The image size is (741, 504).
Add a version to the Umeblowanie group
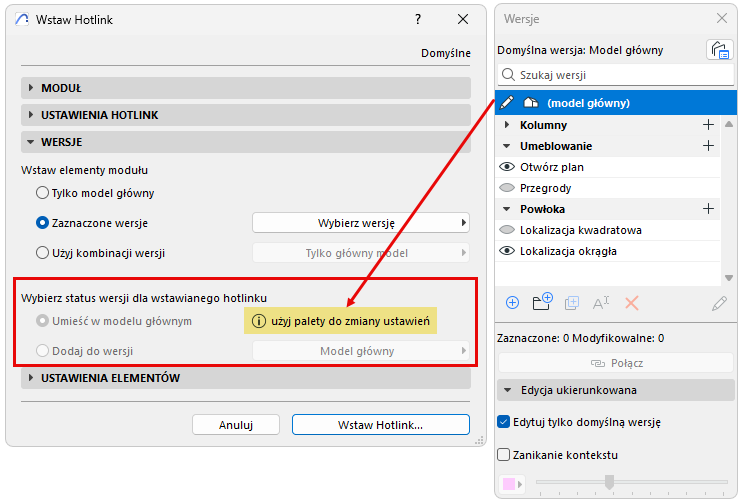point(709,146)
